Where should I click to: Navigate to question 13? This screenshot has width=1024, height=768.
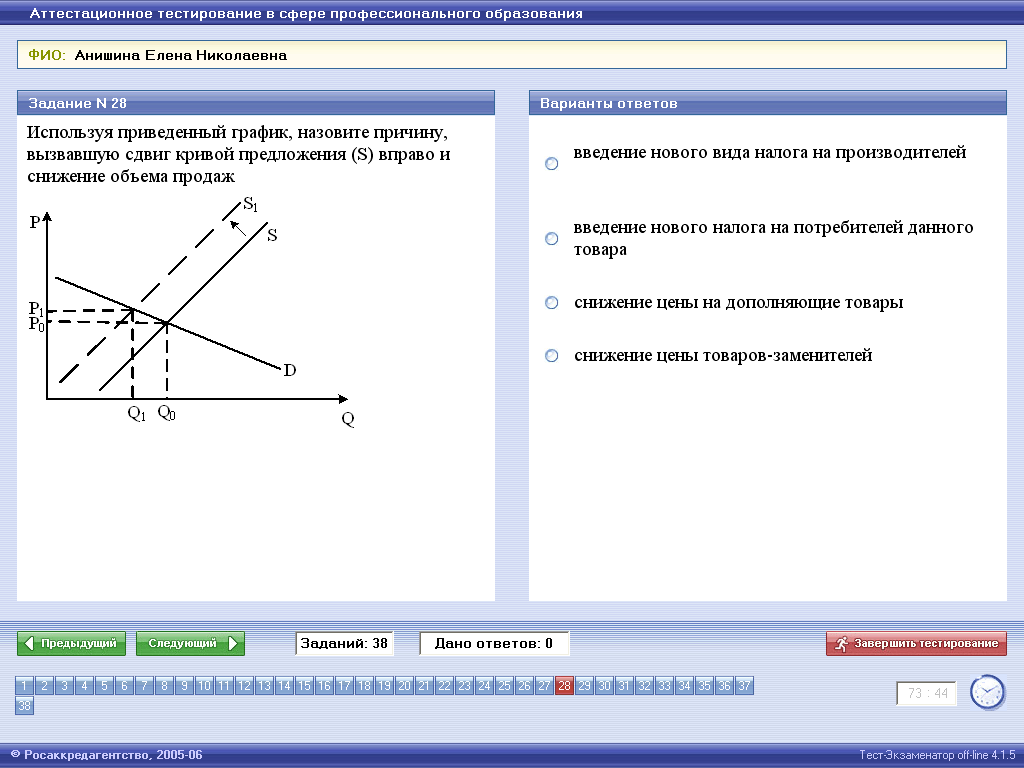[x=264, y=686]
